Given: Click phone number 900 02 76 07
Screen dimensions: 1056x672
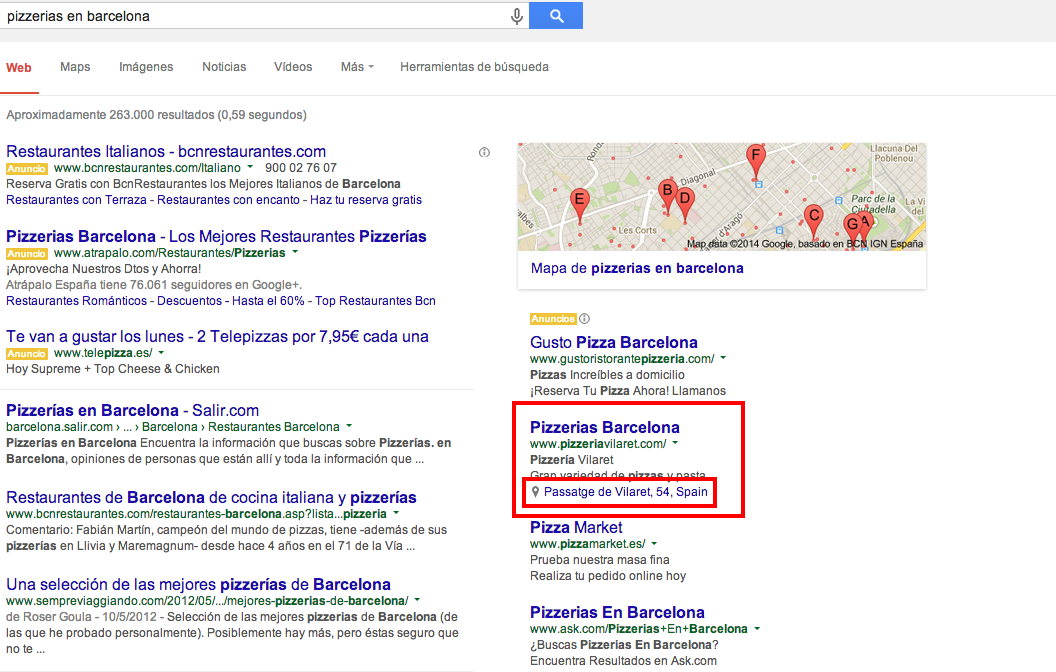Looking at the screenshot, I should [300, 168].
